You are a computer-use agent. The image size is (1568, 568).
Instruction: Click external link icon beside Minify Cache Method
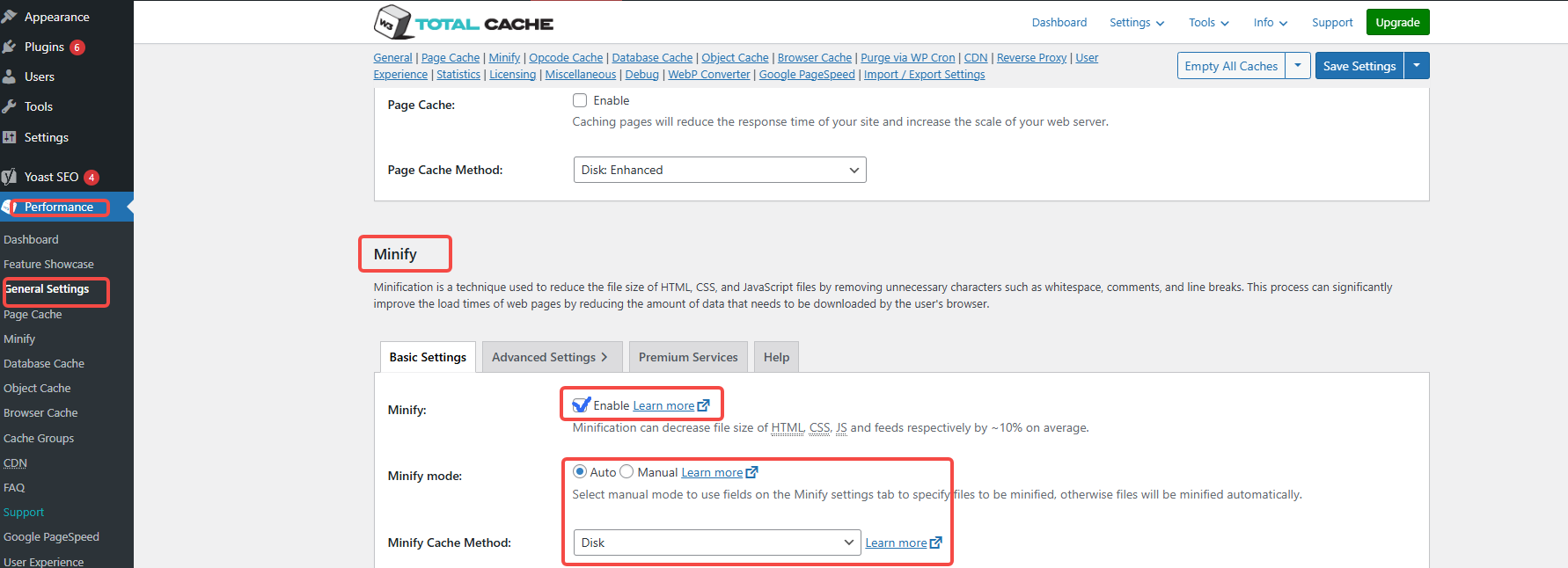tap(935, 543)
